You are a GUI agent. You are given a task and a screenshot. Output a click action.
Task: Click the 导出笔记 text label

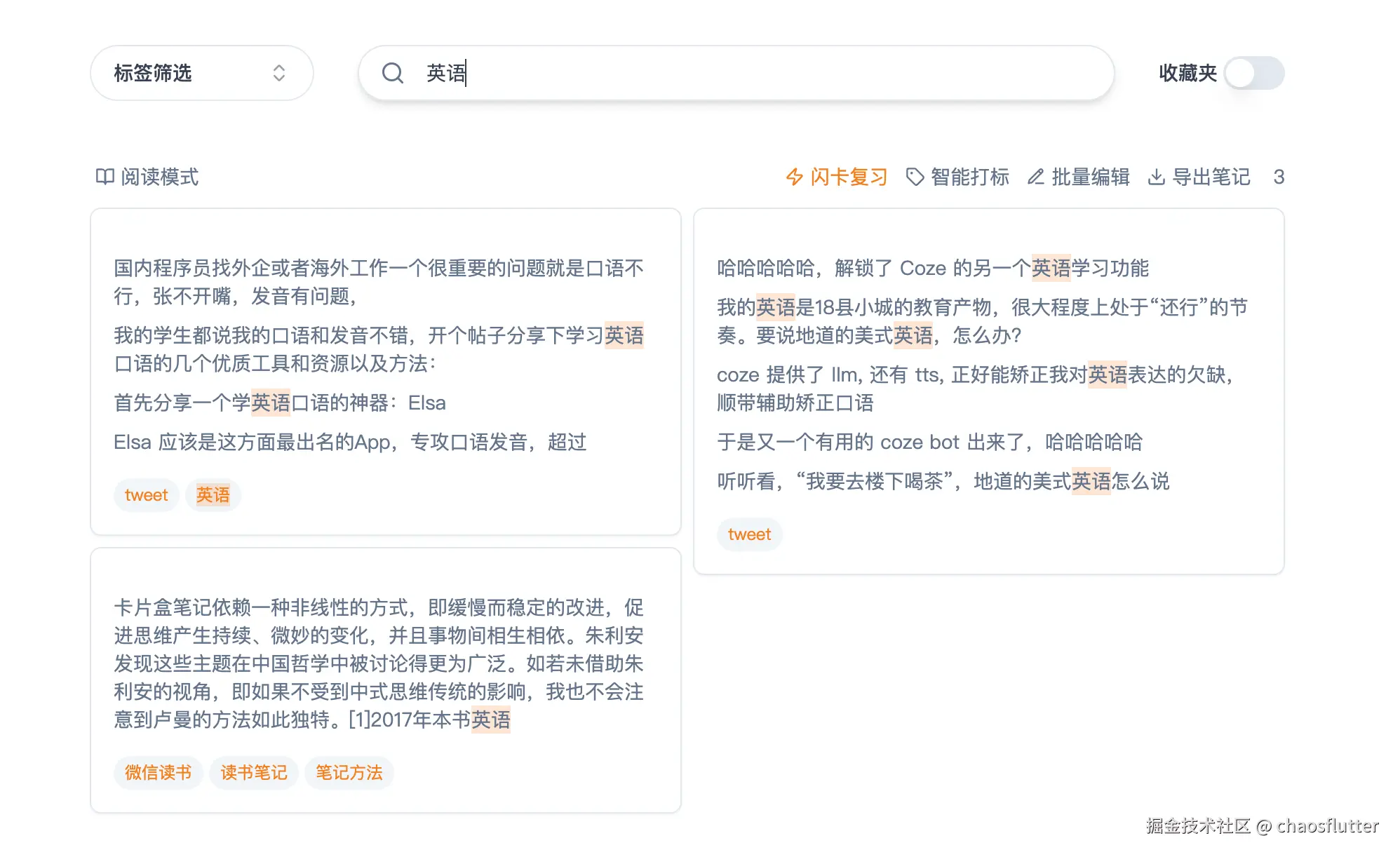click(x=1211, y=177)
